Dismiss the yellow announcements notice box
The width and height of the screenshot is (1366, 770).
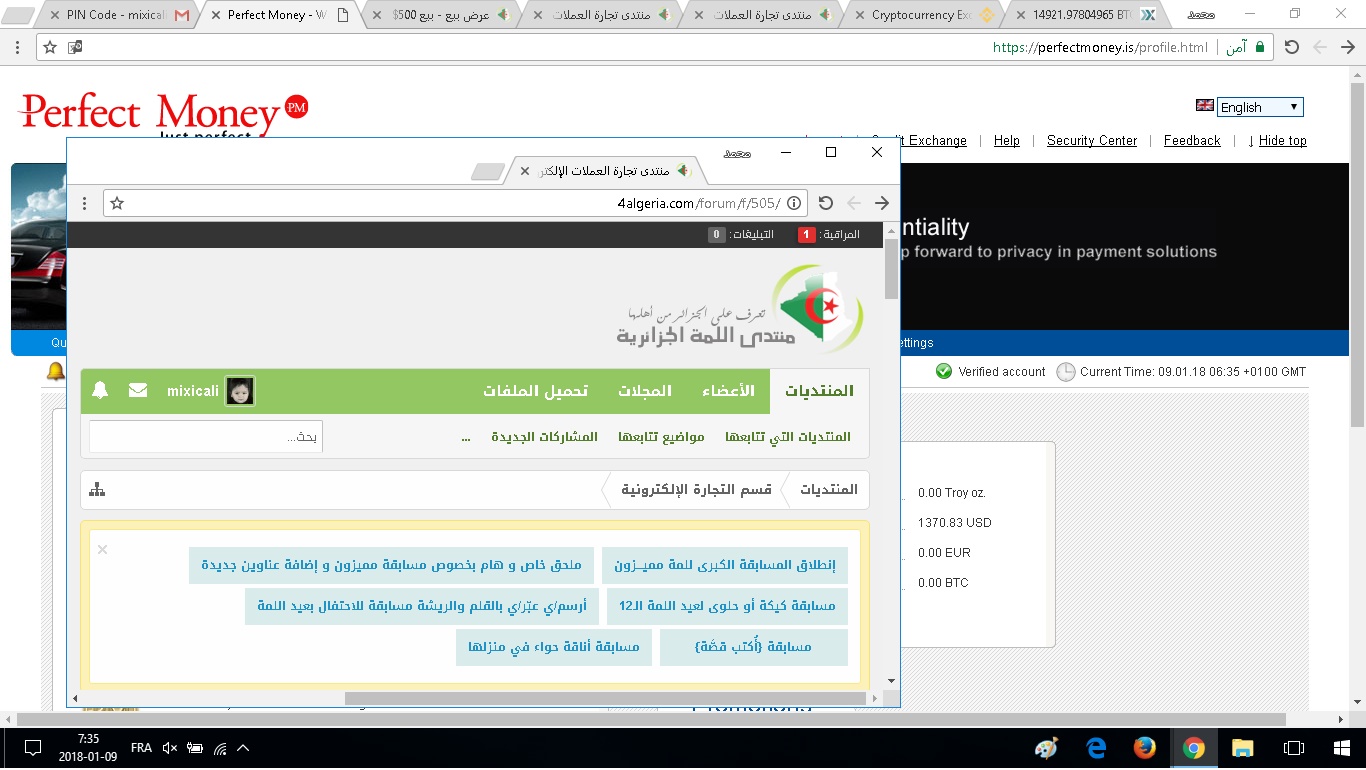tap(102, 549)
